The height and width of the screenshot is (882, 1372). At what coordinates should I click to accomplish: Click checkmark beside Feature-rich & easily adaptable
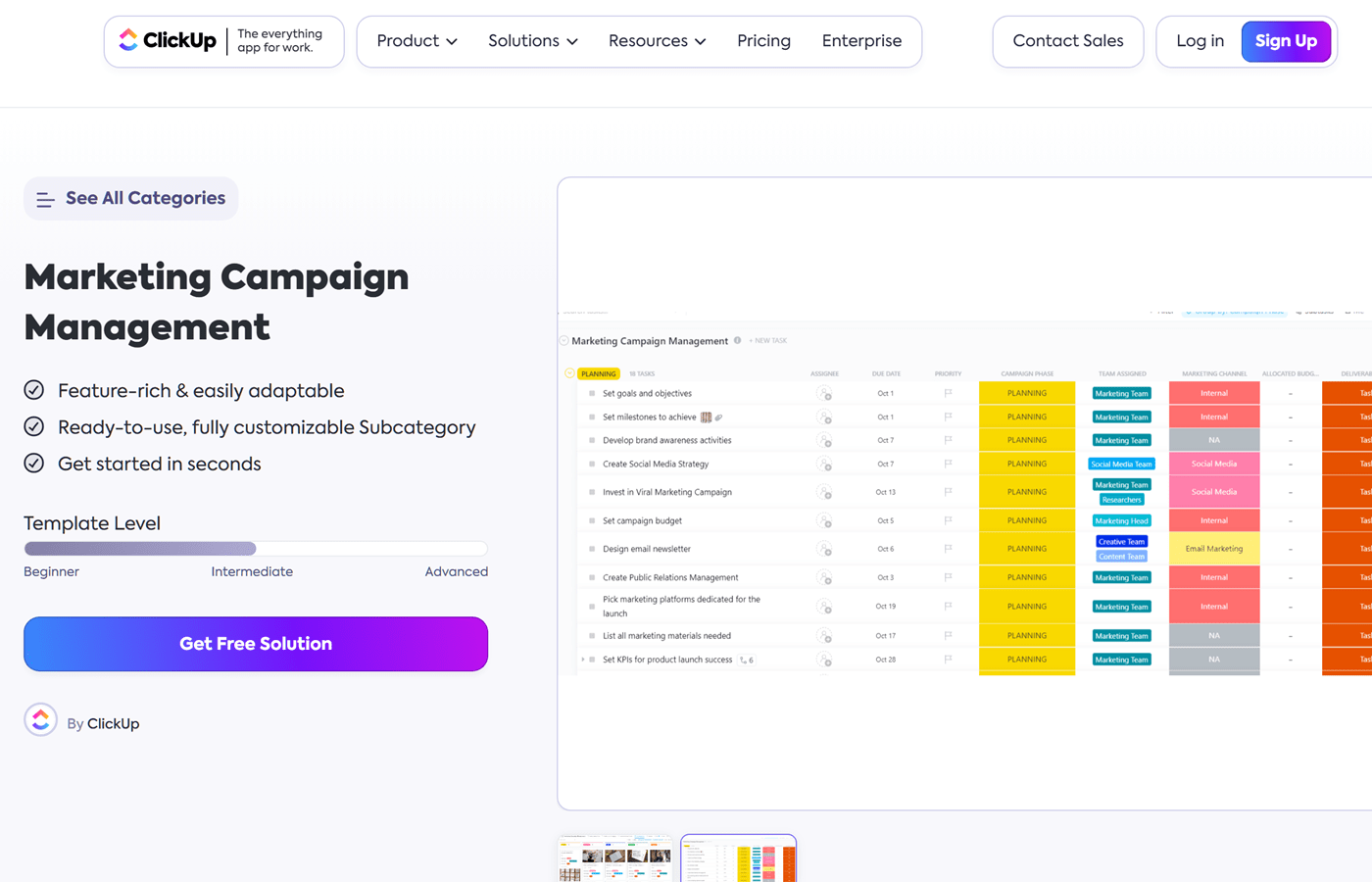[x=34, y=391]
